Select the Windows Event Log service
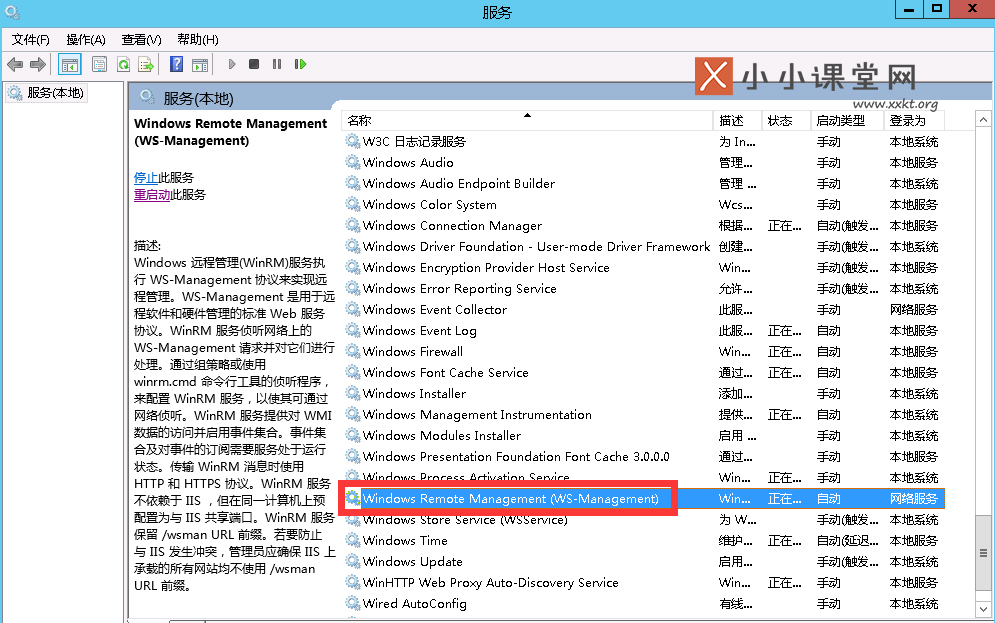 643,330
